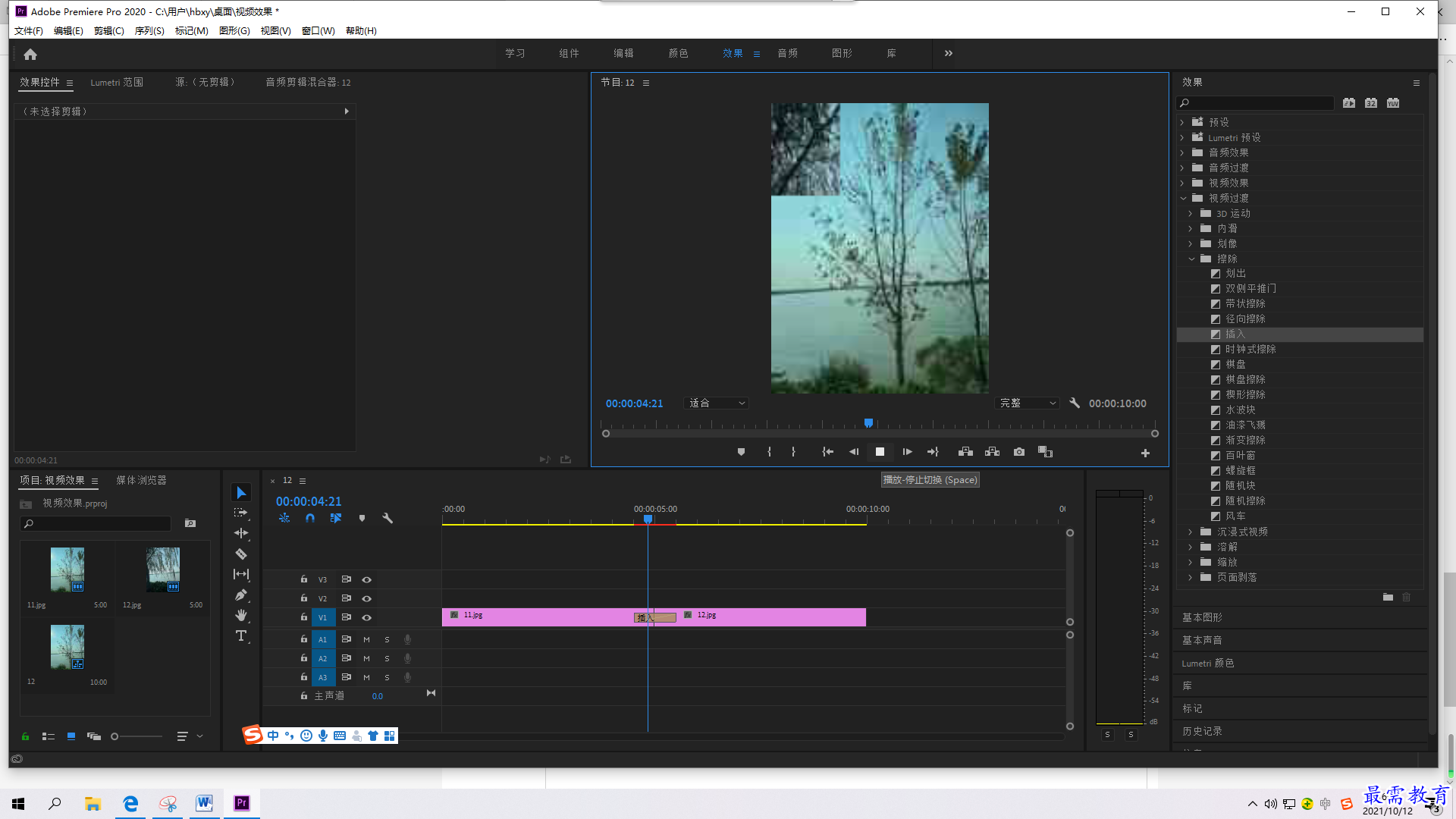
Task: Stop playback in Program monitor
Action: 880,452
